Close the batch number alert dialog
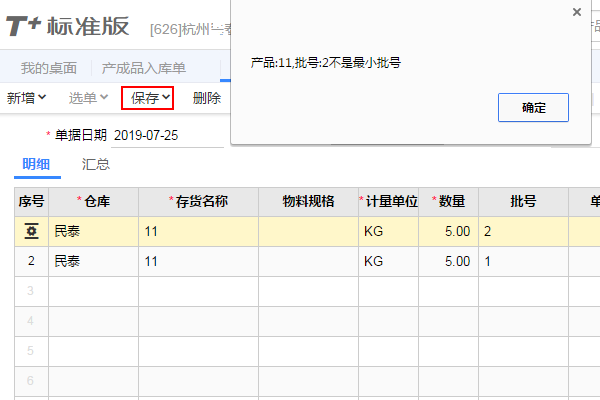 [x=576, y=12]
